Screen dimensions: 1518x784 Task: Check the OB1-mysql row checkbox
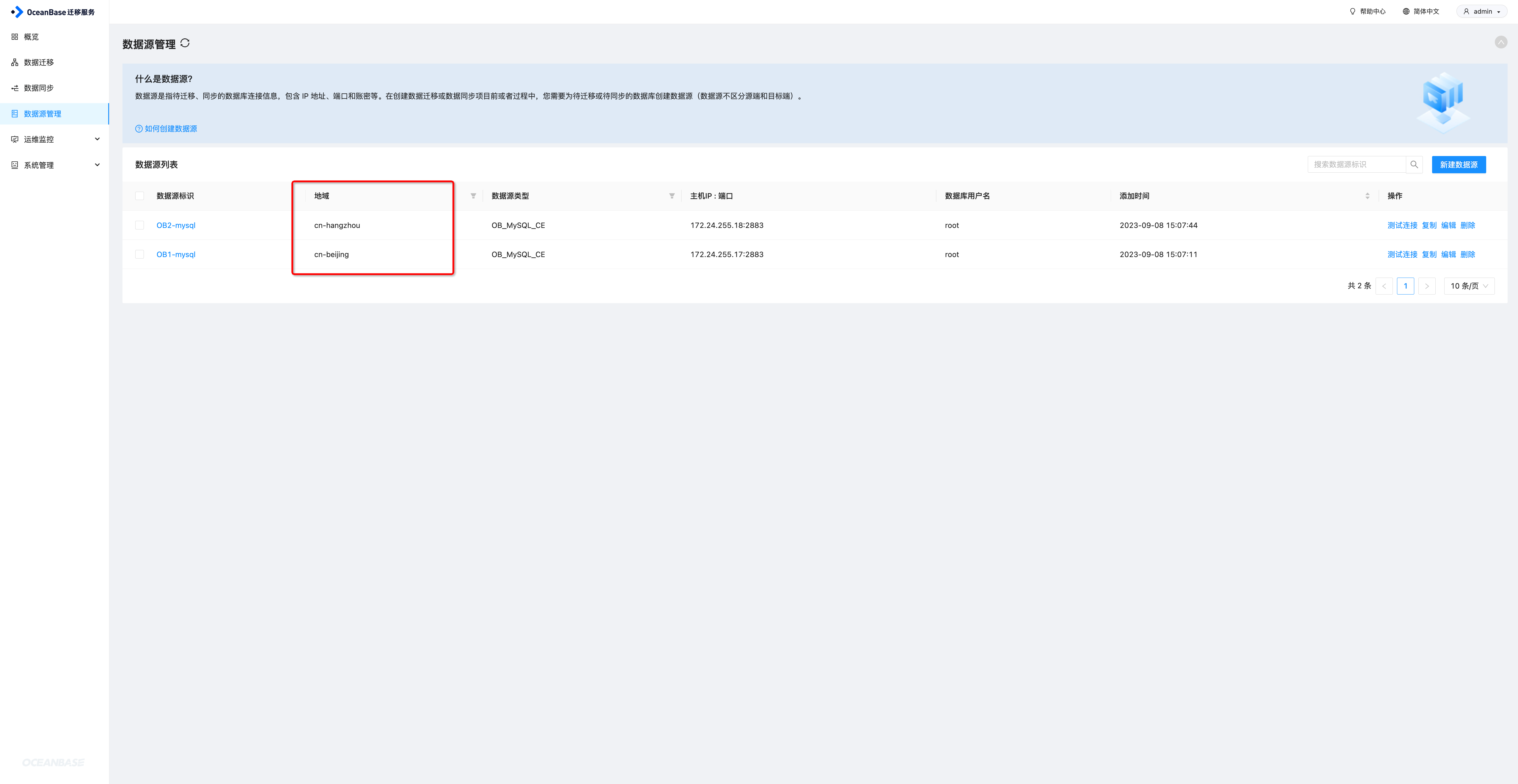tap(140, 254)
